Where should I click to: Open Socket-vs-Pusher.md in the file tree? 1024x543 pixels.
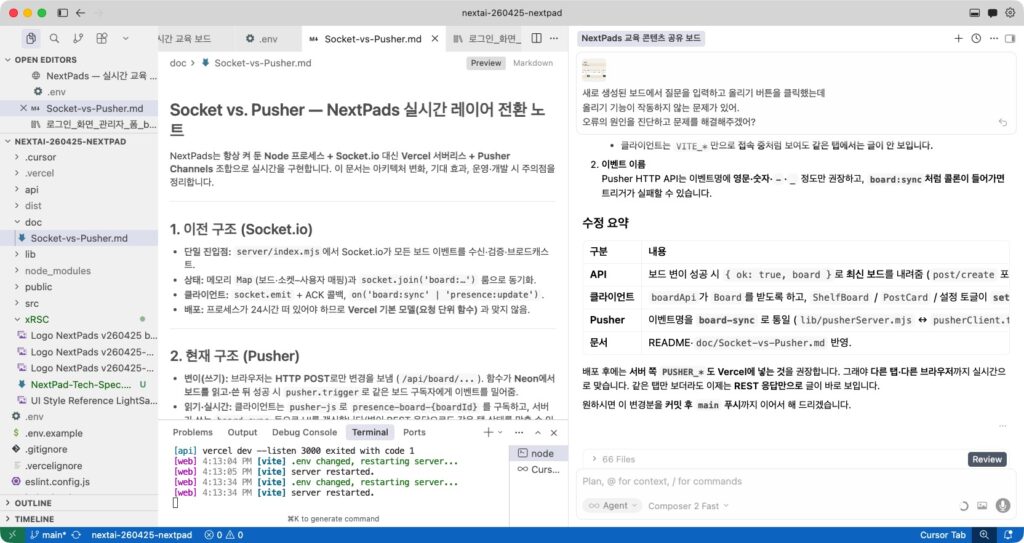click(x=78, y=238)
